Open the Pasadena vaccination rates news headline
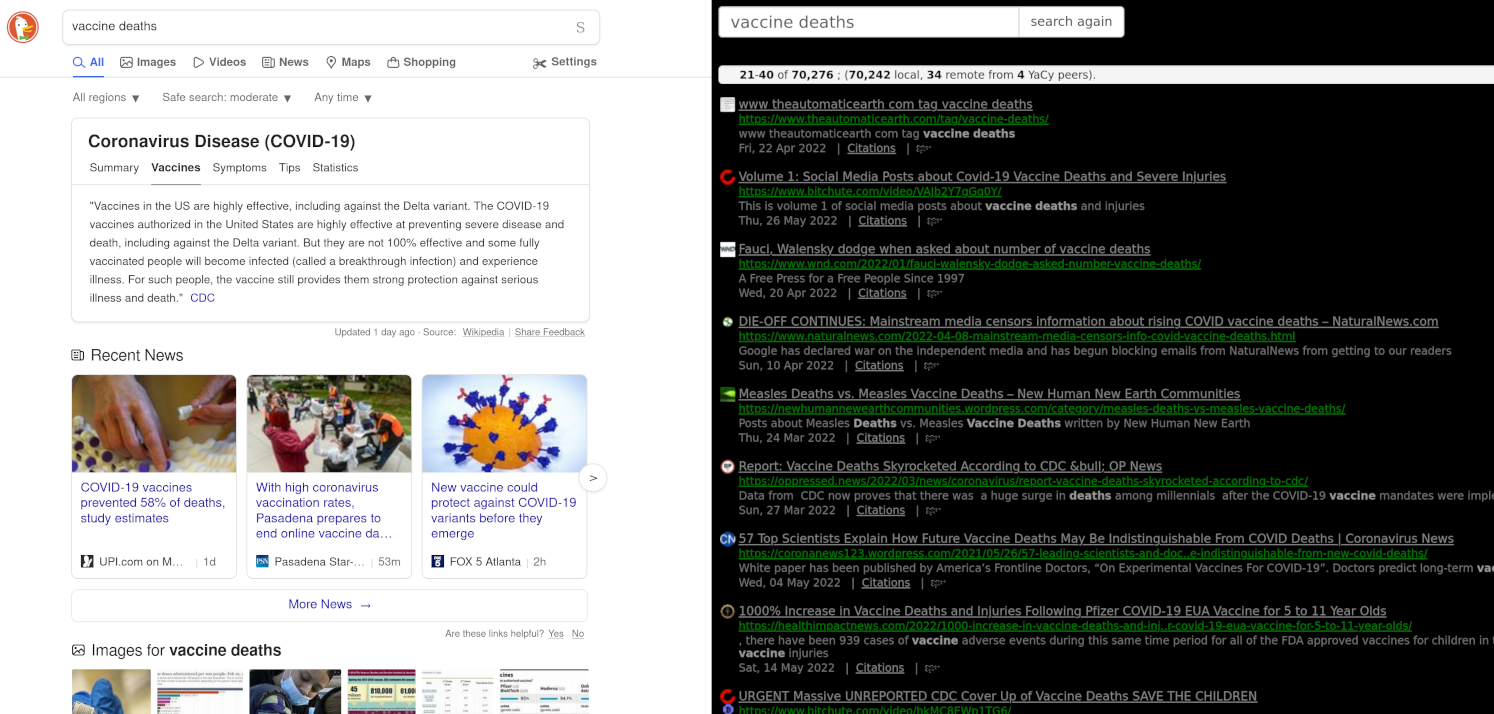This screenshot has height=714, width=1494. (x=324, y=511)
